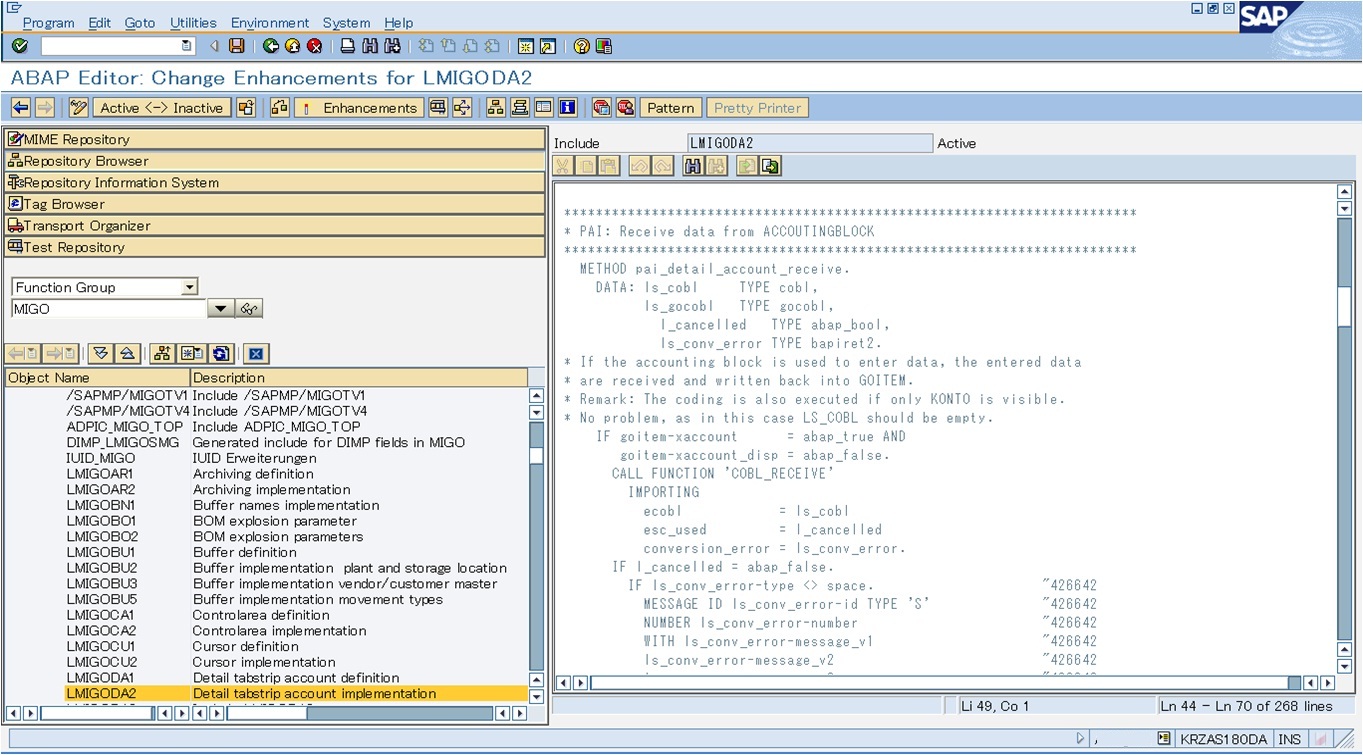Open the Function Group dropdown
Image resolution: width=1363 pixels, height=755 pixels.
[x=190, y=287]
